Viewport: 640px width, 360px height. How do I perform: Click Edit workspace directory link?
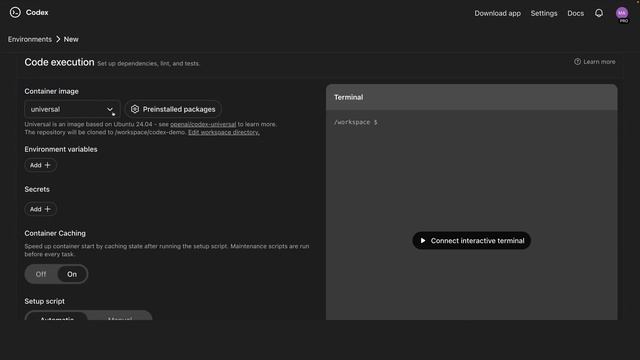click(224, 132)
